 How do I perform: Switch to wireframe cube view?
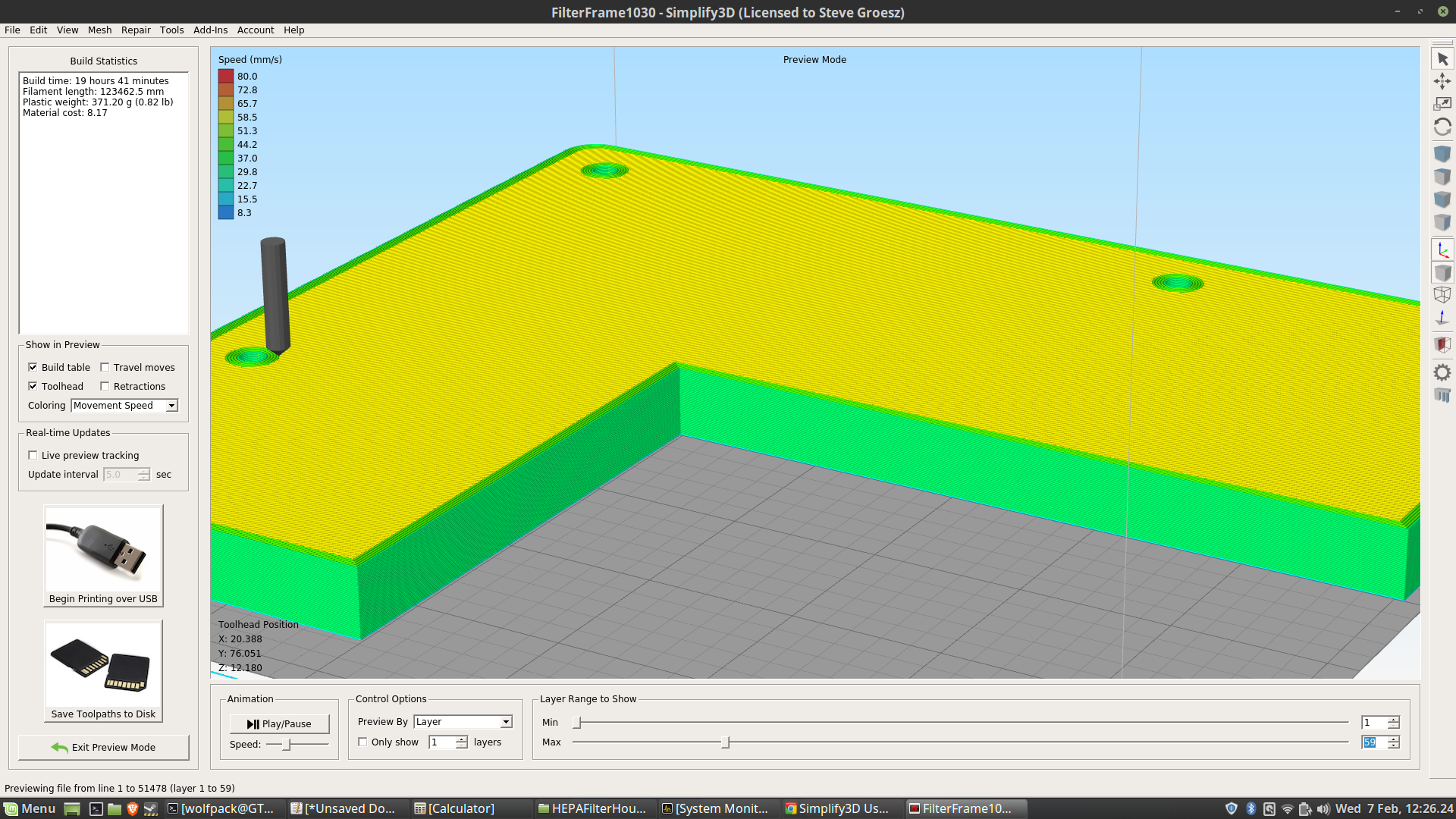tap(1442, 295)
